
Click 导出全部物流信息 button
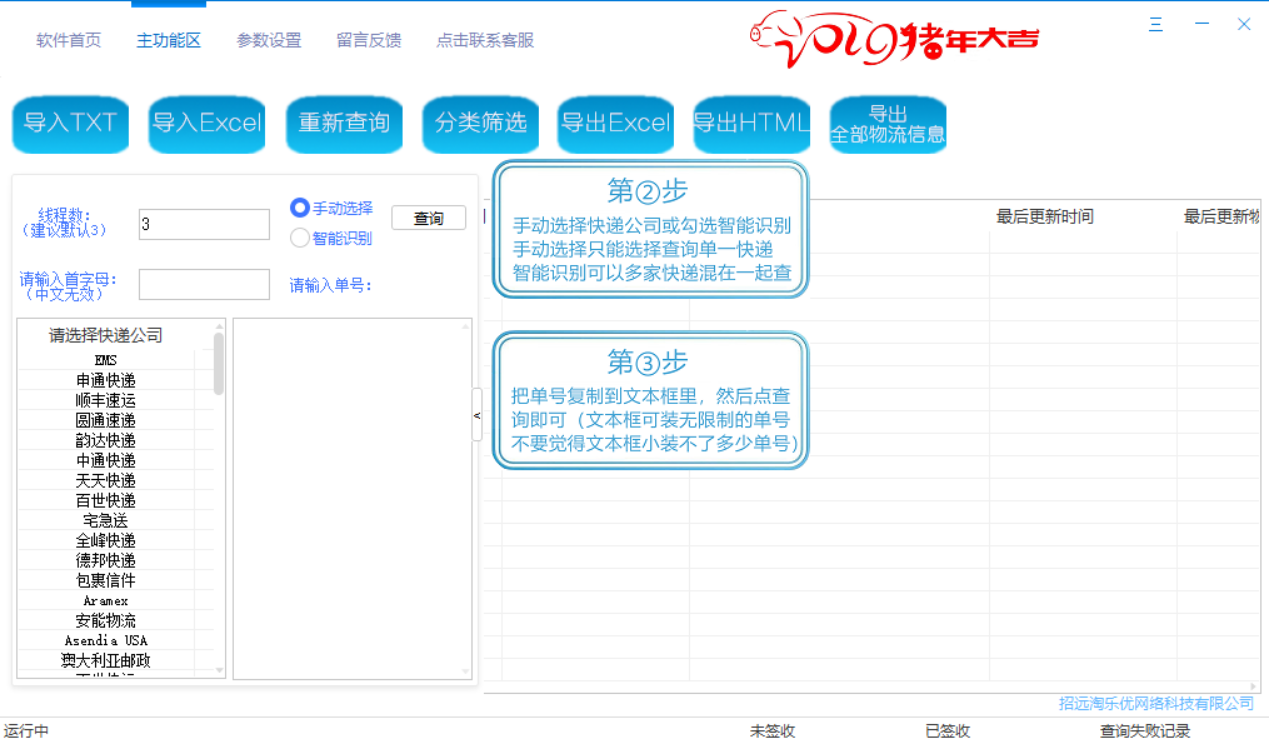888,124
